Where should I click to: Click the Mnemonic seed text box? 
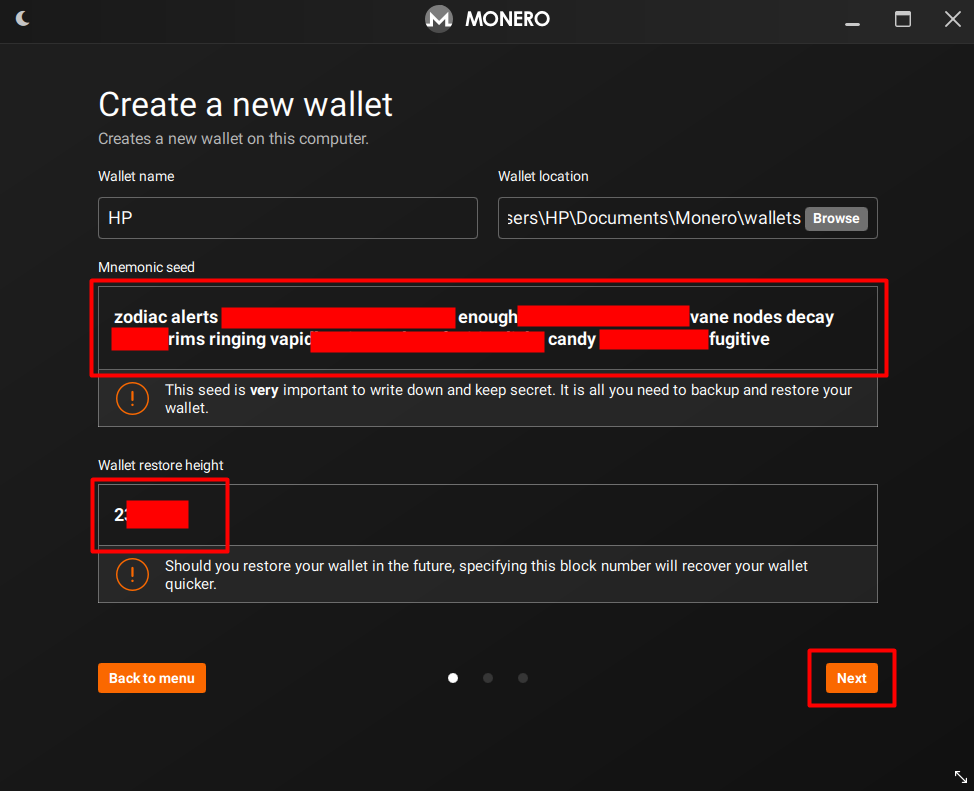(x=488, y=328)
